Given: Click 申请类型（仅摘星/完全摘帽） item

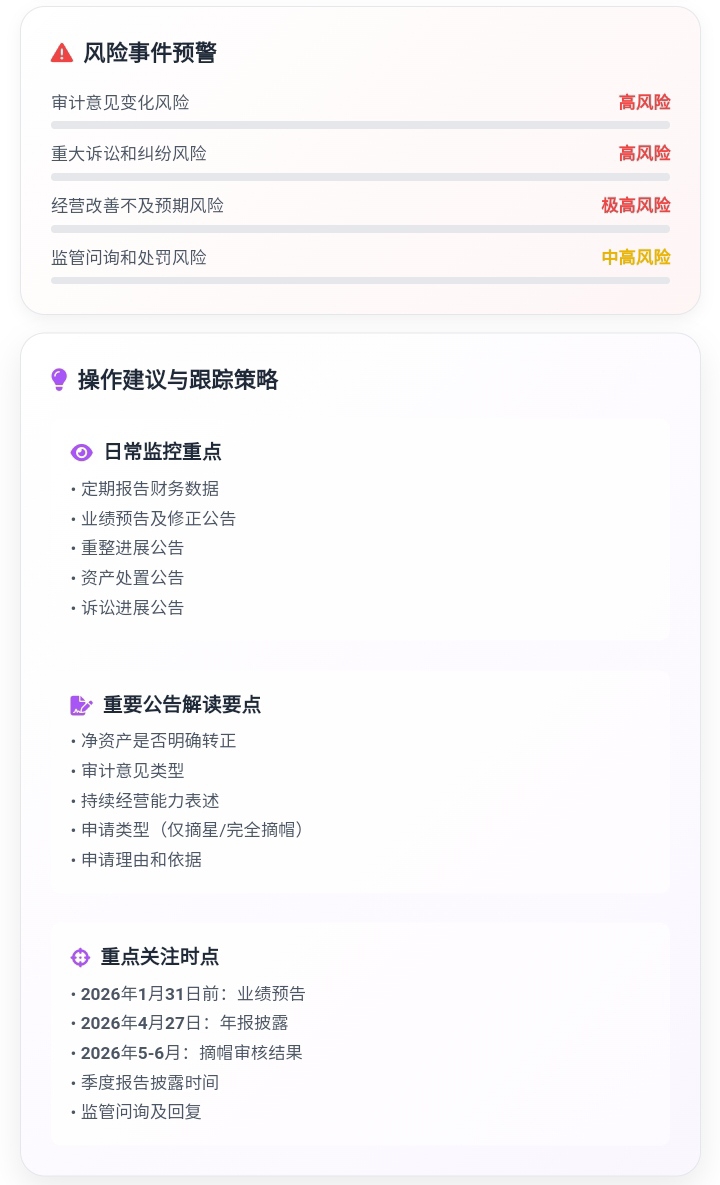Looking at the screenshot, I should (192, 830).
